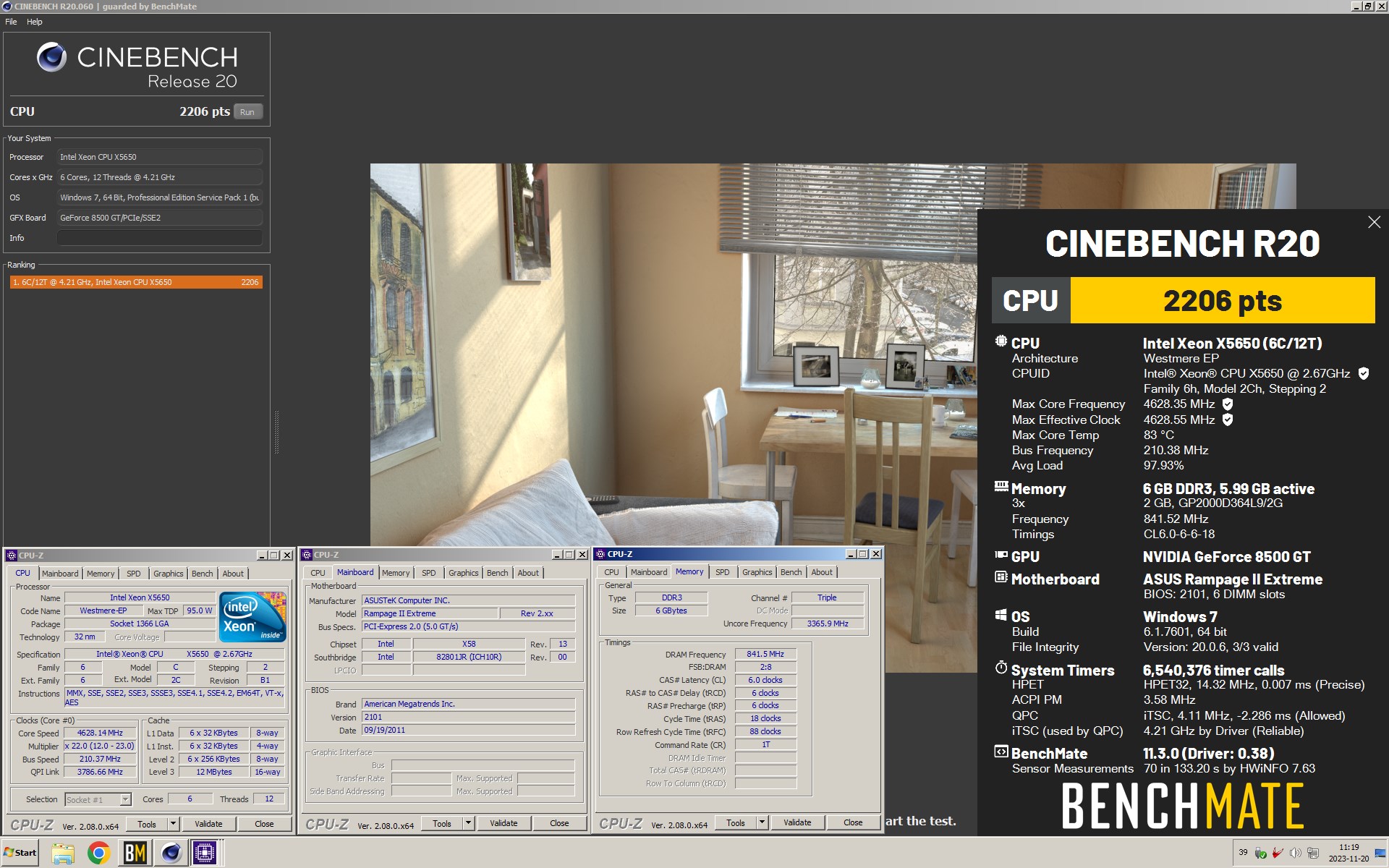Viewport: 1389px width, 868px height.
Task: Click the Uncore Frequency 3365.9 MHz value
Action: click(828, 624)
